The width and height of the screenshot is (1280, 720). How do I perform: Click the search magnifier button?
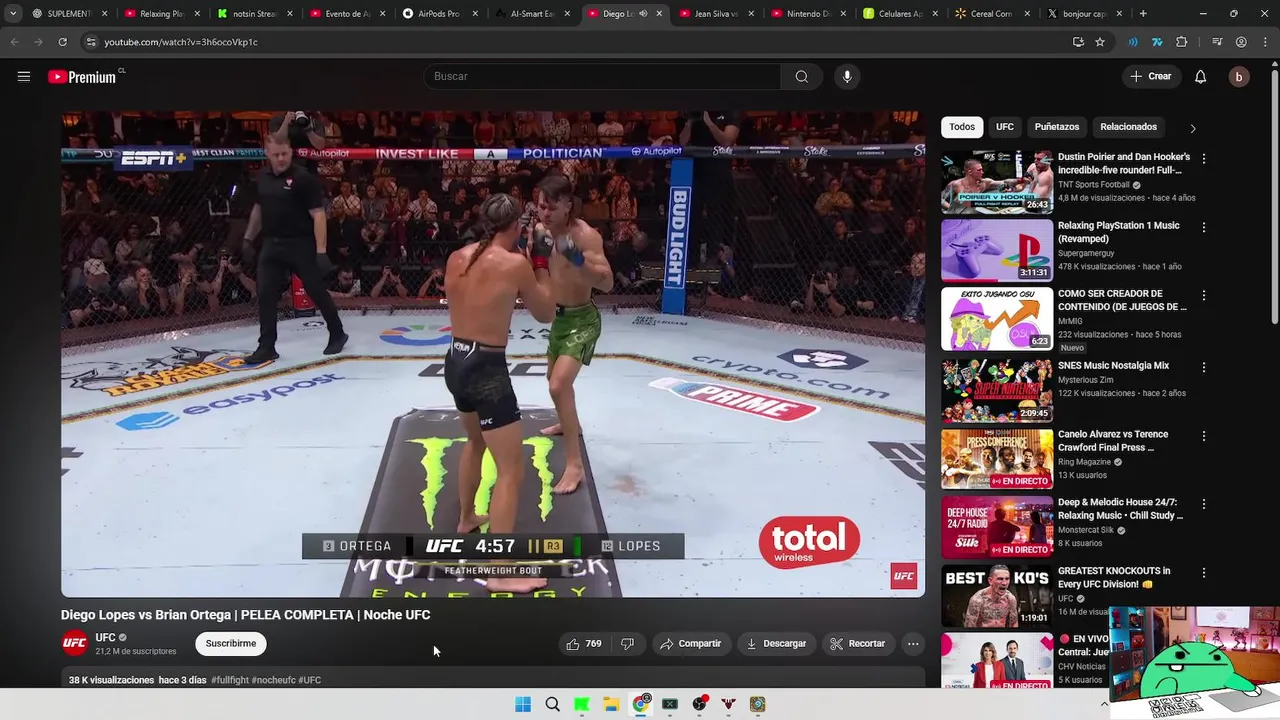pyautogui.click(x=801, y=76)
